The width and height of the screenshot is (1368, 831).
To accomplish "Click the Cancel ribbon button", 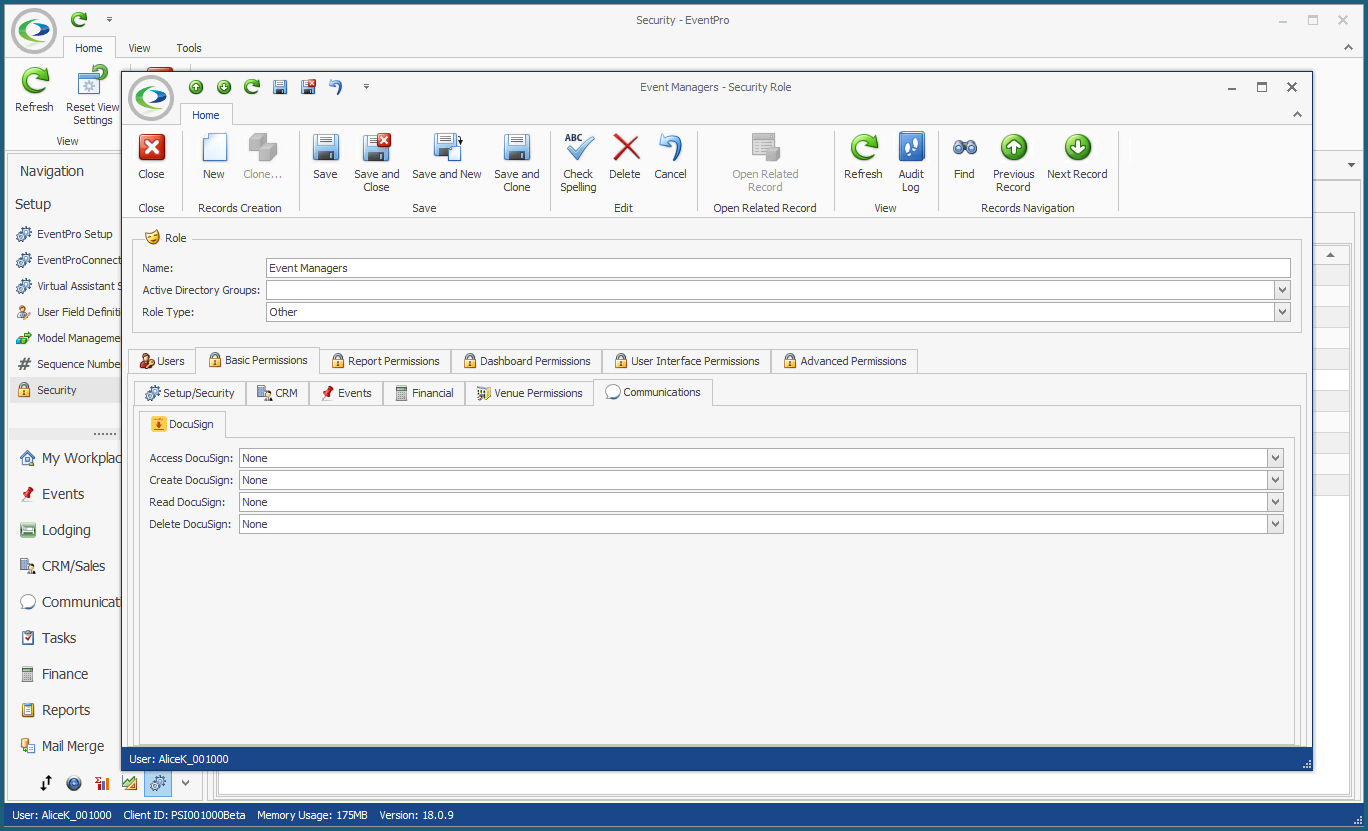I will click(670, 158).
